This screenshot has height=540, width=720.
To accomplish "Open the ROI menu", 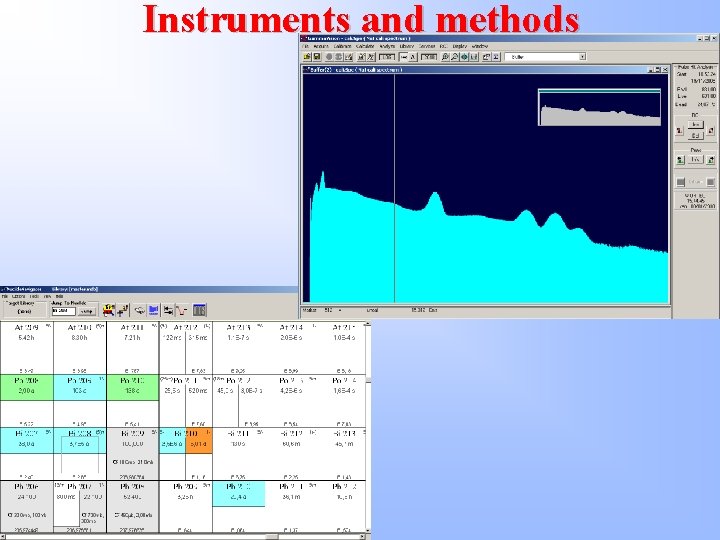I will point(443,46).
